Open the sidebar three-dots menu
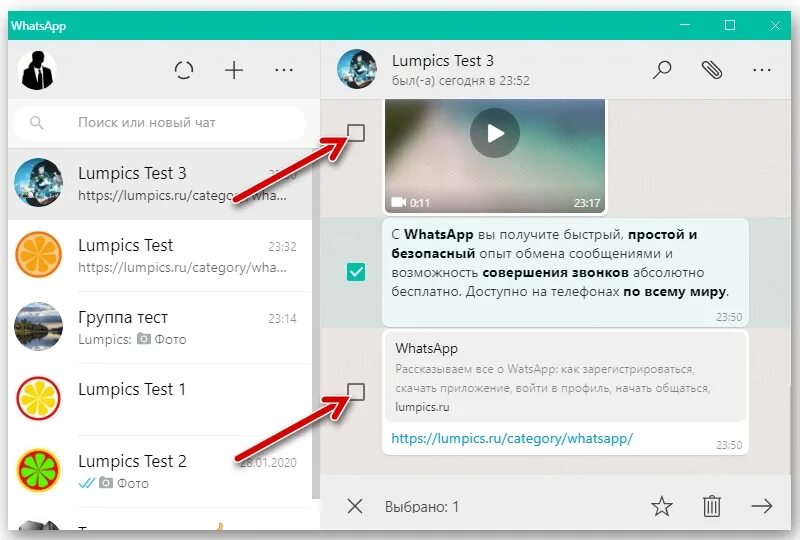This screenshot has width=800, height=540. 284,70
